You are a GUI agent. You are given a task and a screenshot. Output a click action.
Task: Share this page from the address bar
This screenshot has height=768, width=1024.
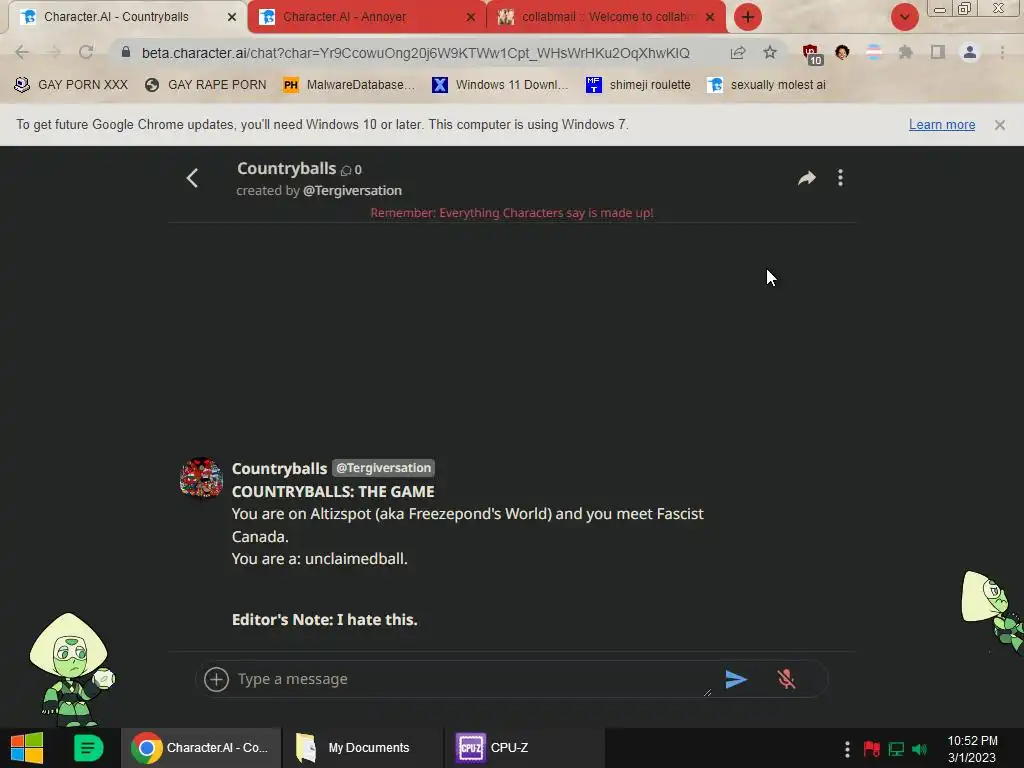coord(738,52)
